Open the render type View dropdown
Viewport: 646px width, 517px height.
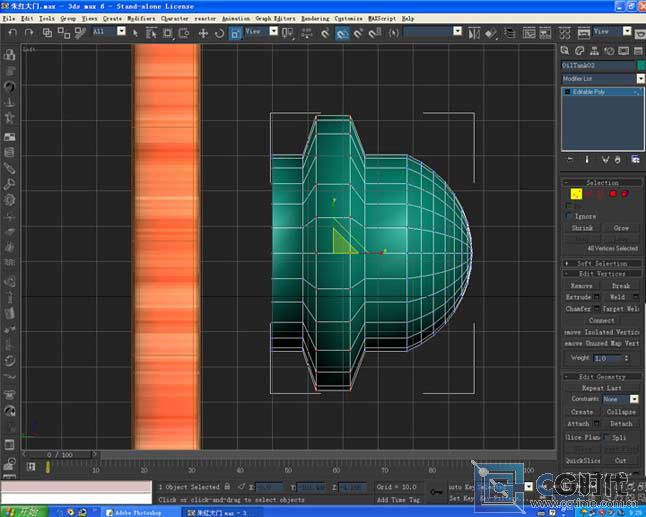click(x=627, y=31)
